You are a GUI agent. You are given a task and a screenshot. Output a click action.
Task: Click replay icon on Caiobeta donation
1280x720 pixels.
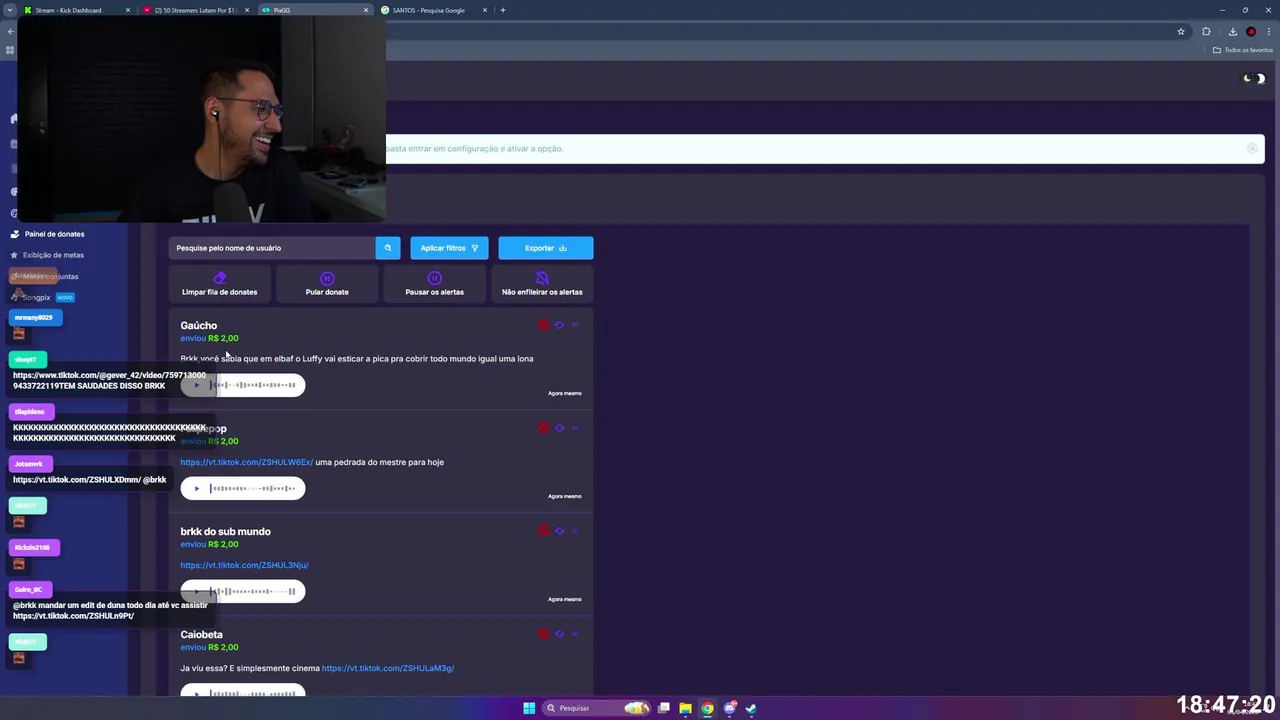559,634
